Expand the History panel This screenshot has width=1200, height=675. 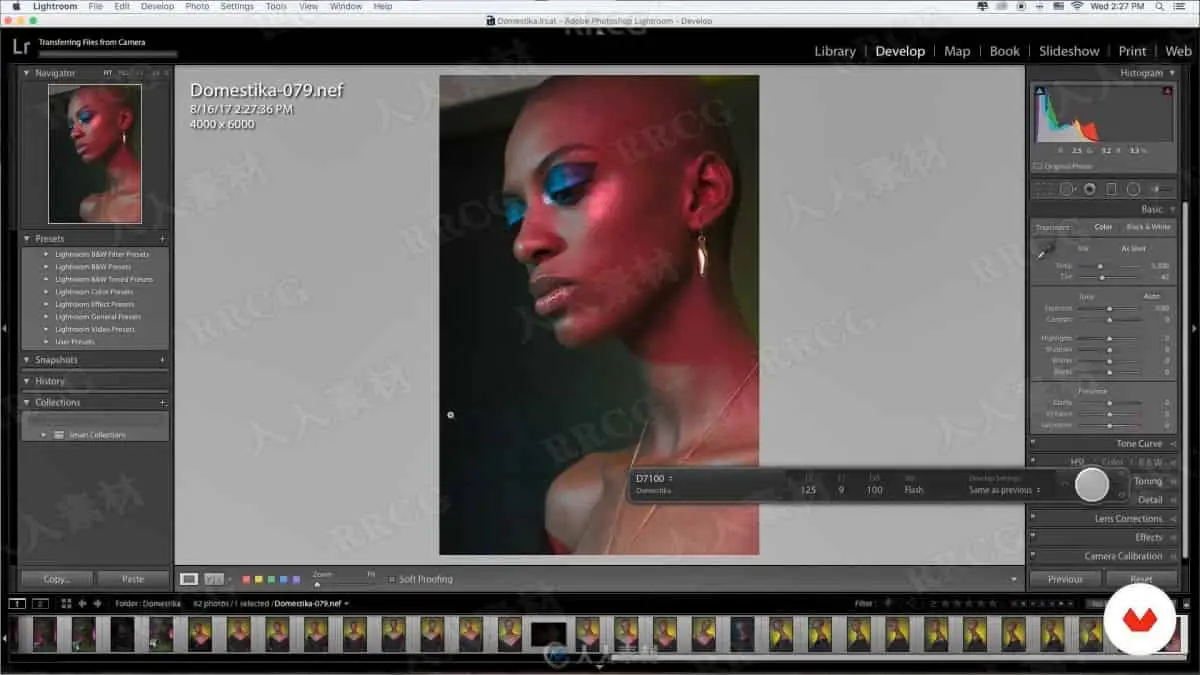(x=27, y=381)
